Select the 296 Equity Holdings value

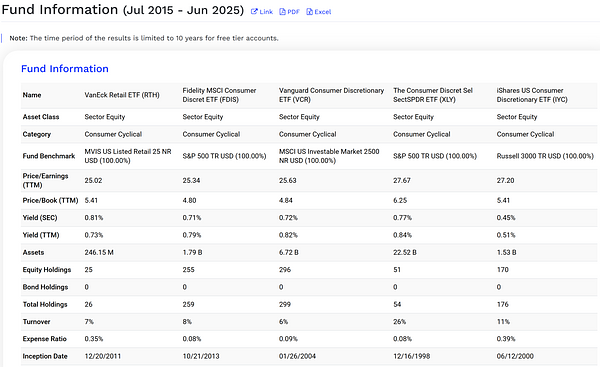(x=285, y=270)
